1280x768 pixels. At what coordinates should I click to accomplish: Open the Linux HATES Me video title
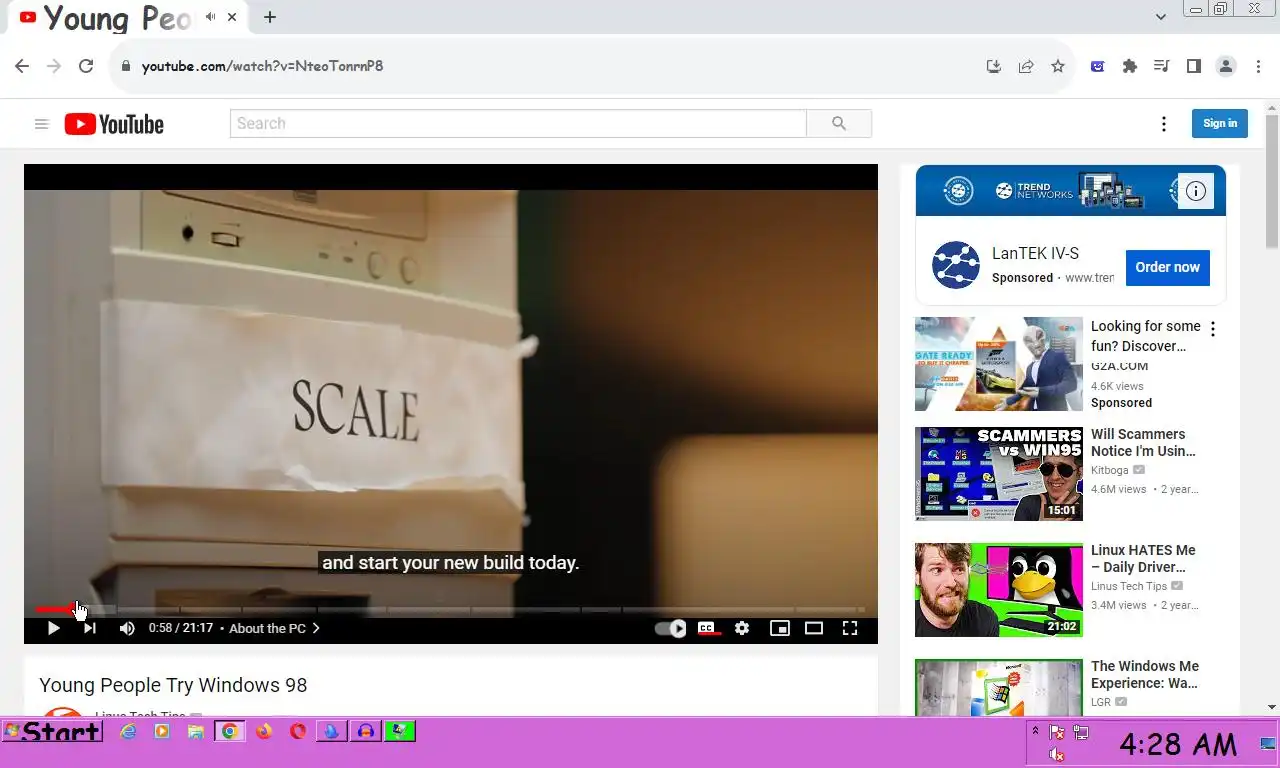point(1143,559)
